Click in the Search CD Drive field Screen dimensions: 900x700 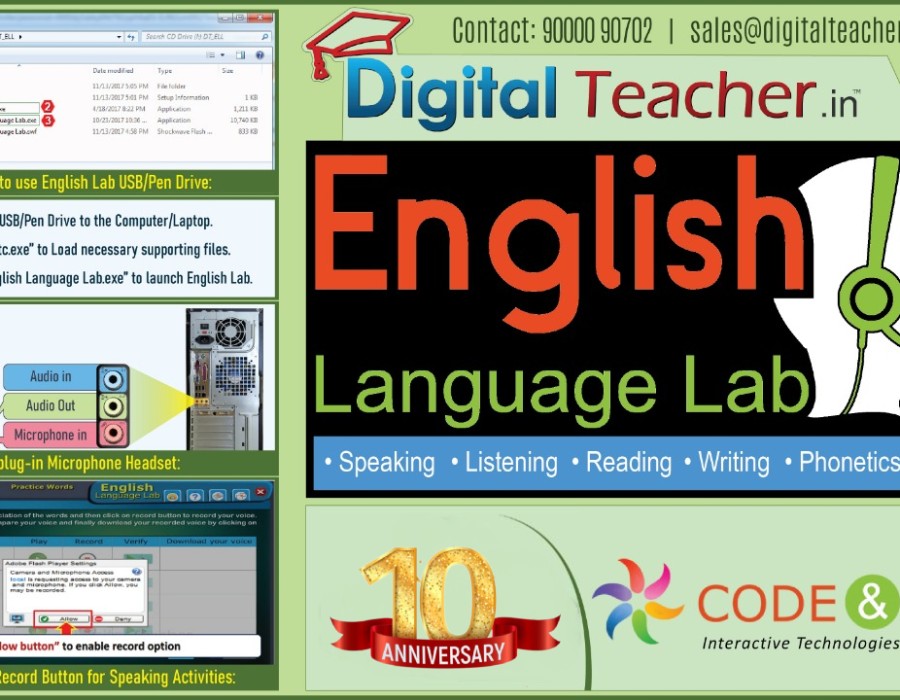pos(200,36)
